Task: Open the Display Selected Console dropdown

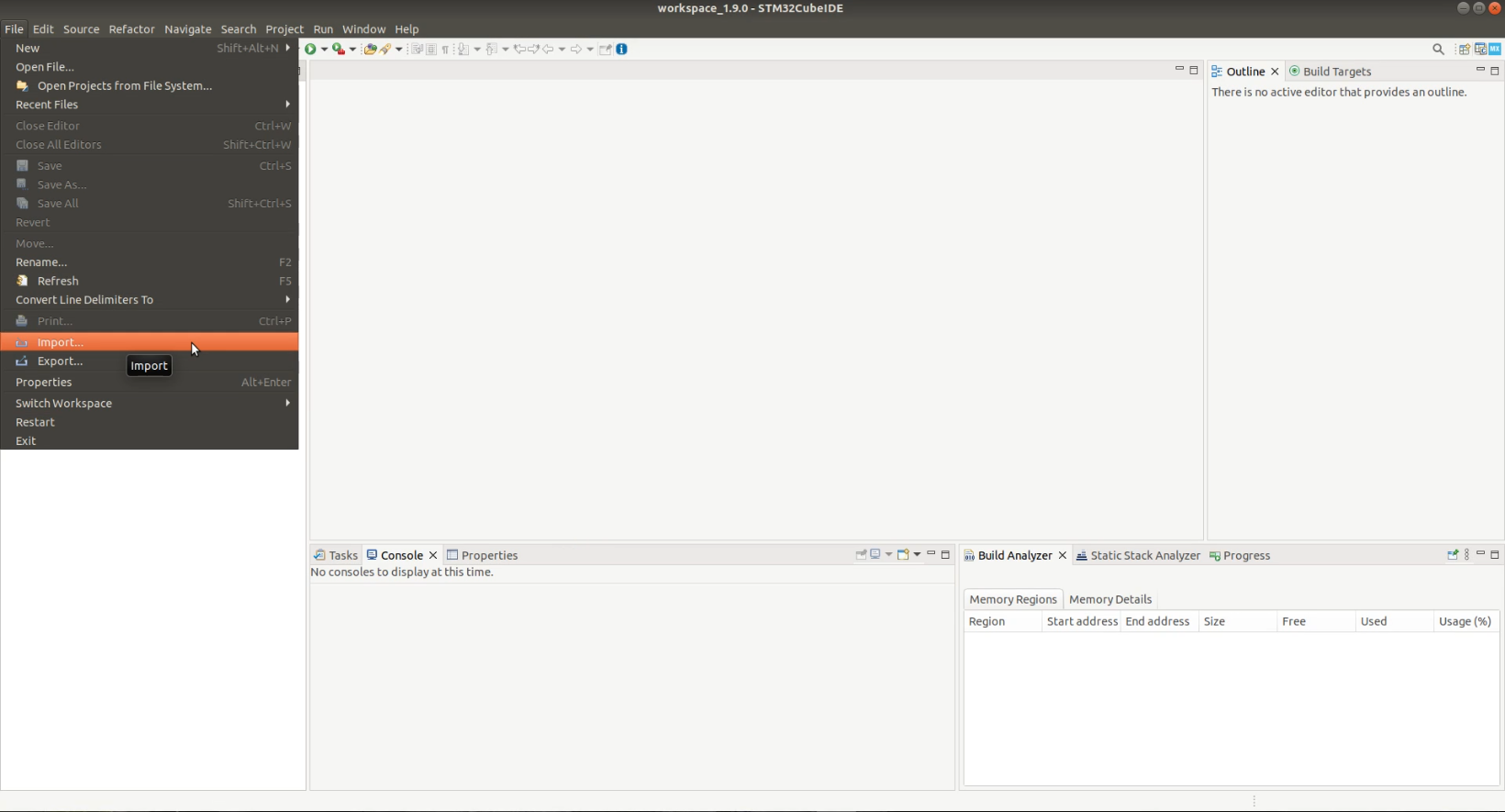Action: point(888,554)
